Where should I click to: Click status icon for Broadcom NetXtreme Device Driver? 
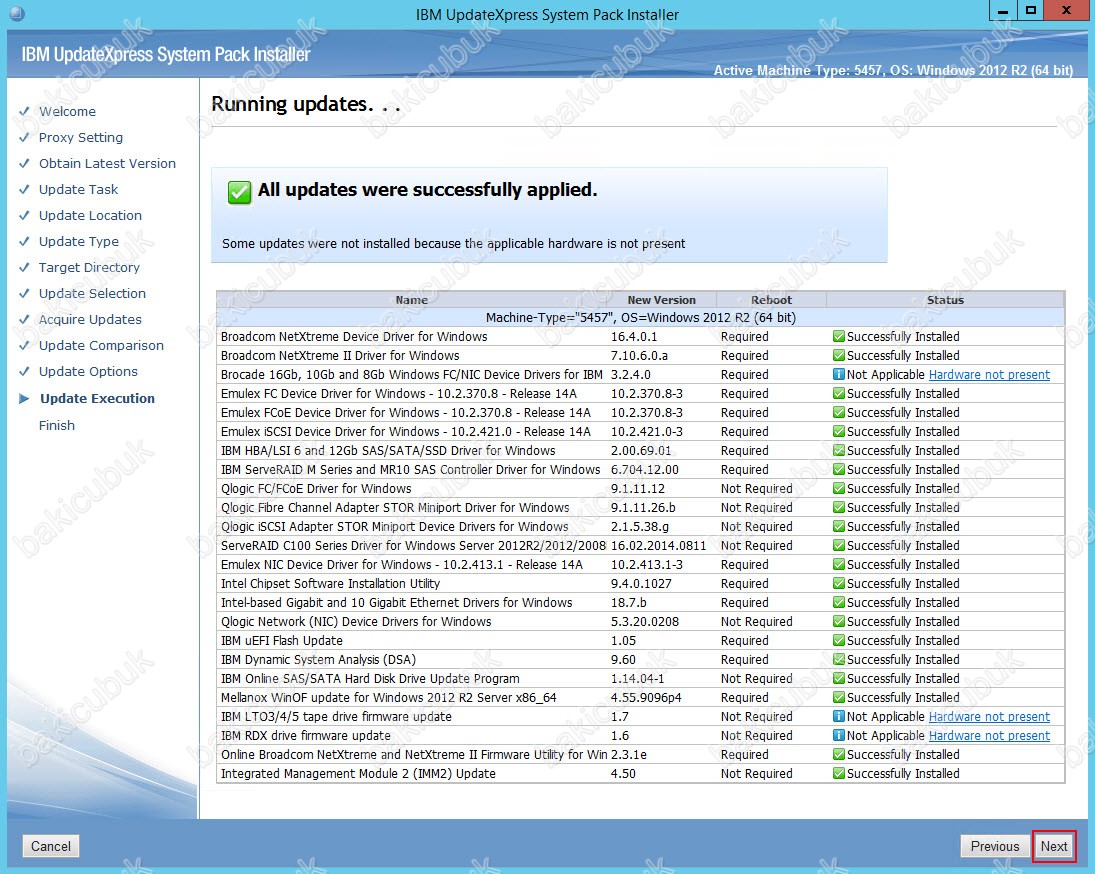click(839, 336)
